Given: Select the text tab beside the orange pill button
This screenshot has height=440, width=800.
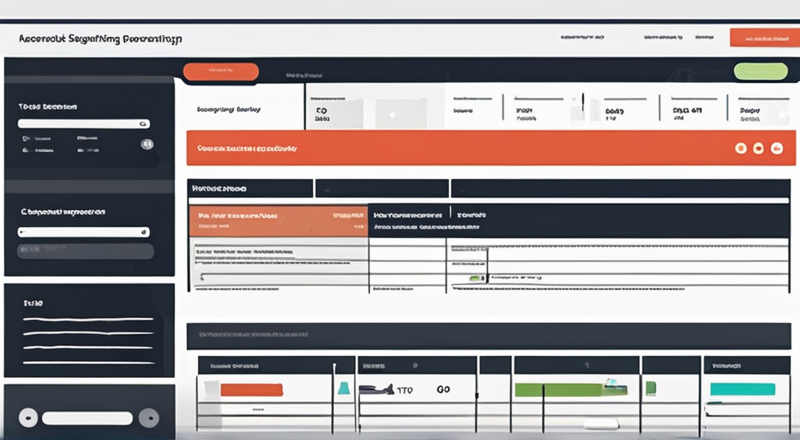Looking at the screenshot, I should point(304,75).
